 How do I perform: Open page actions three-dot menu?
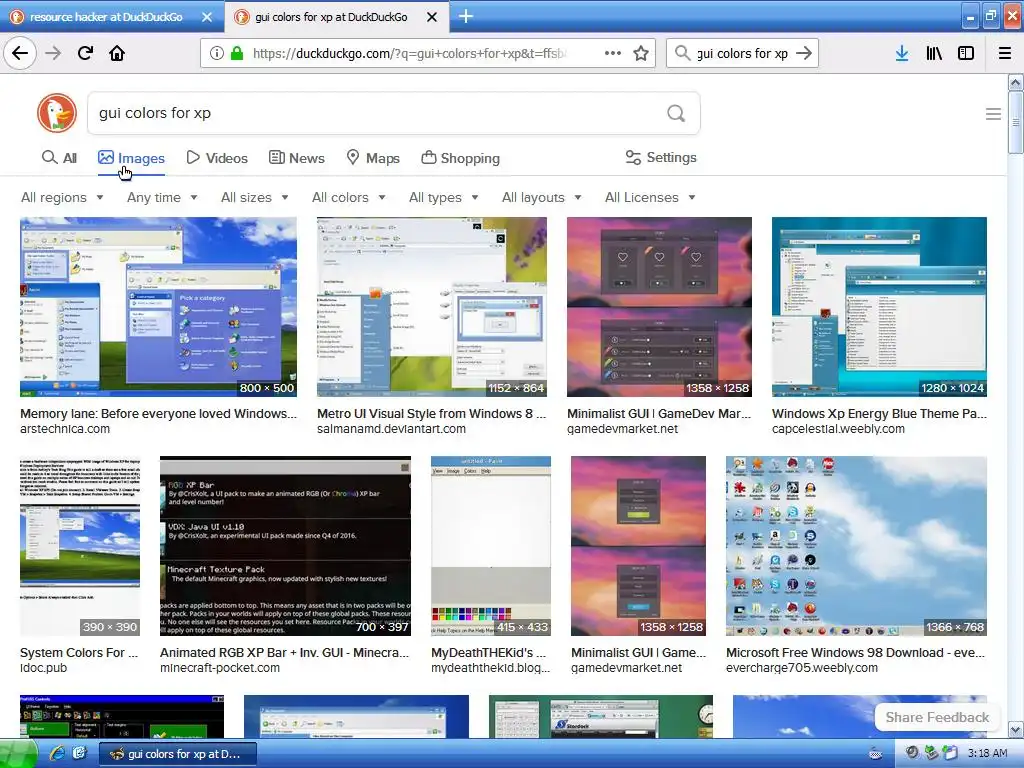click(x=613, y=53)
